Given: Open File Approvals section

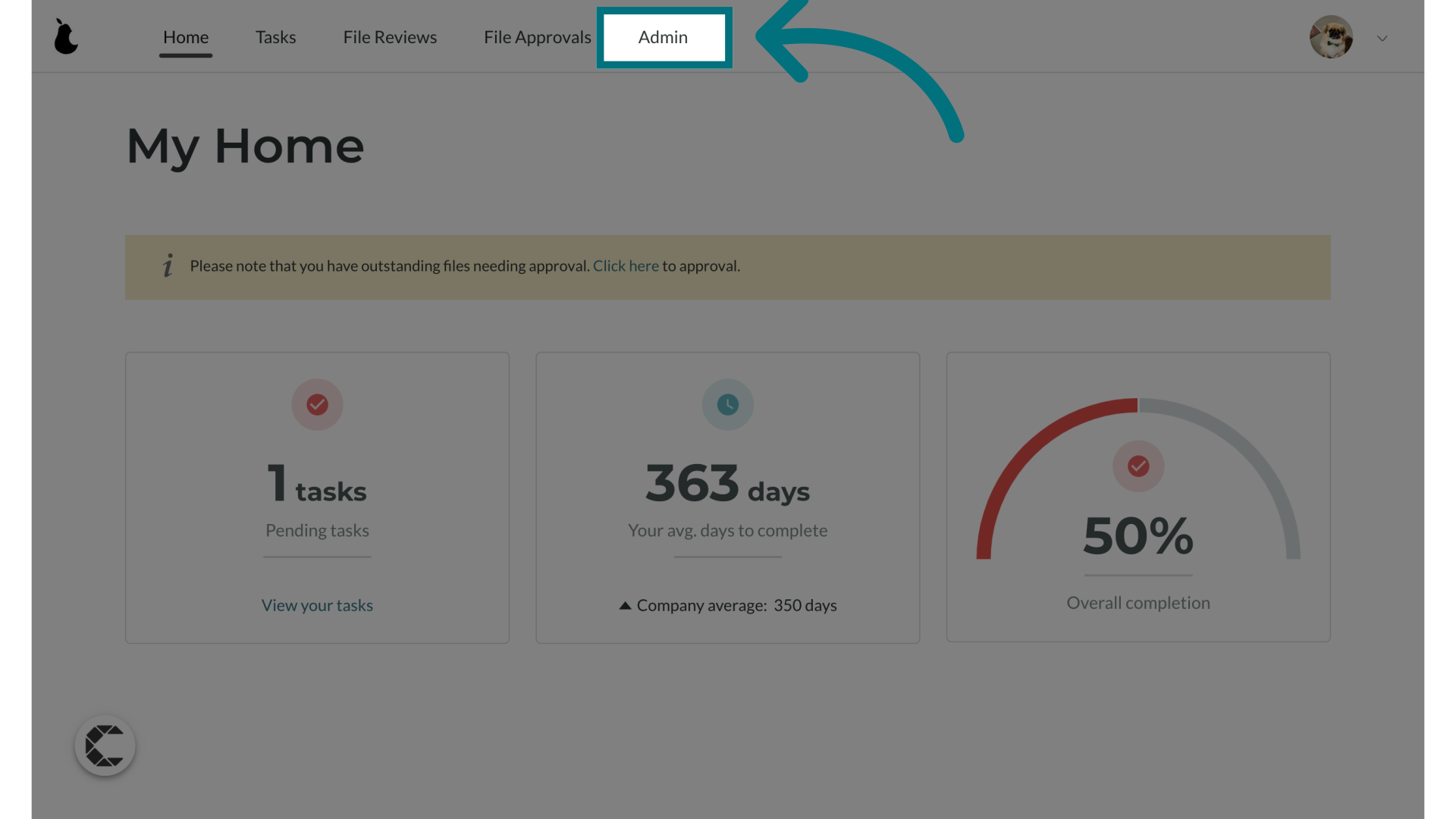Looking at the screenshot, I should (537, 37).
